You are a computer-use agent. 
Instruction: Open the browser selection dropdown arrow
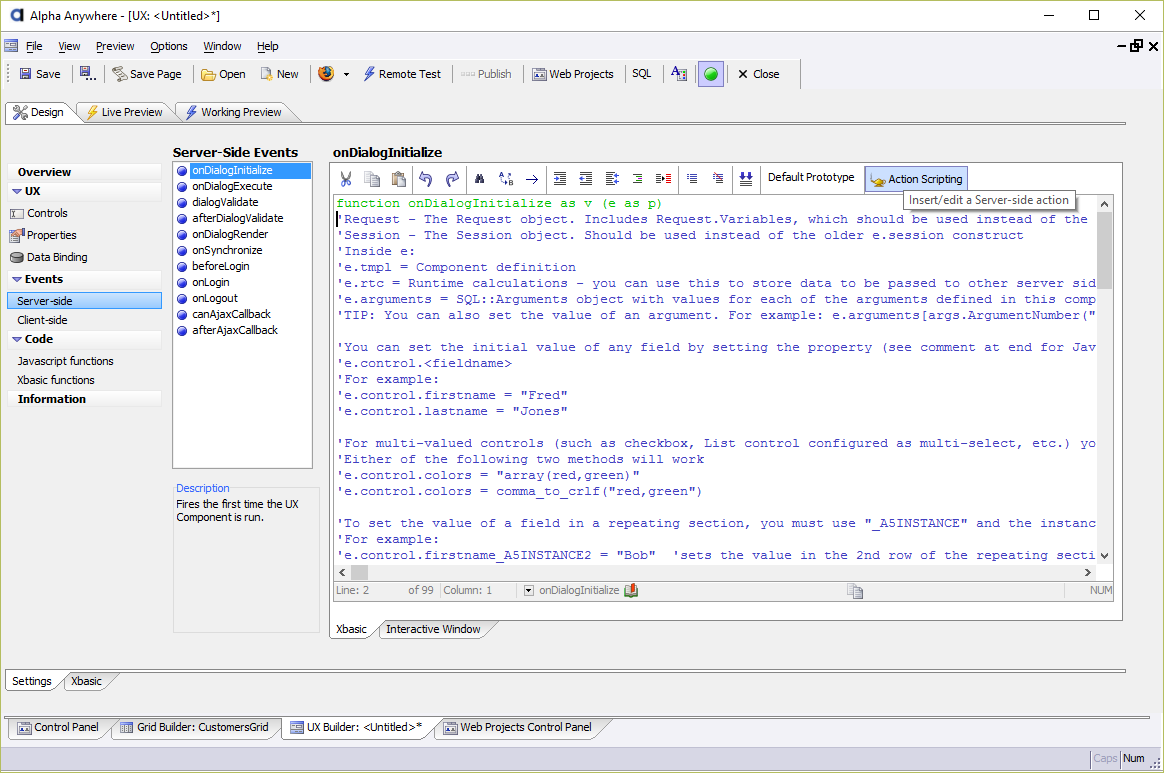point(346,74)
